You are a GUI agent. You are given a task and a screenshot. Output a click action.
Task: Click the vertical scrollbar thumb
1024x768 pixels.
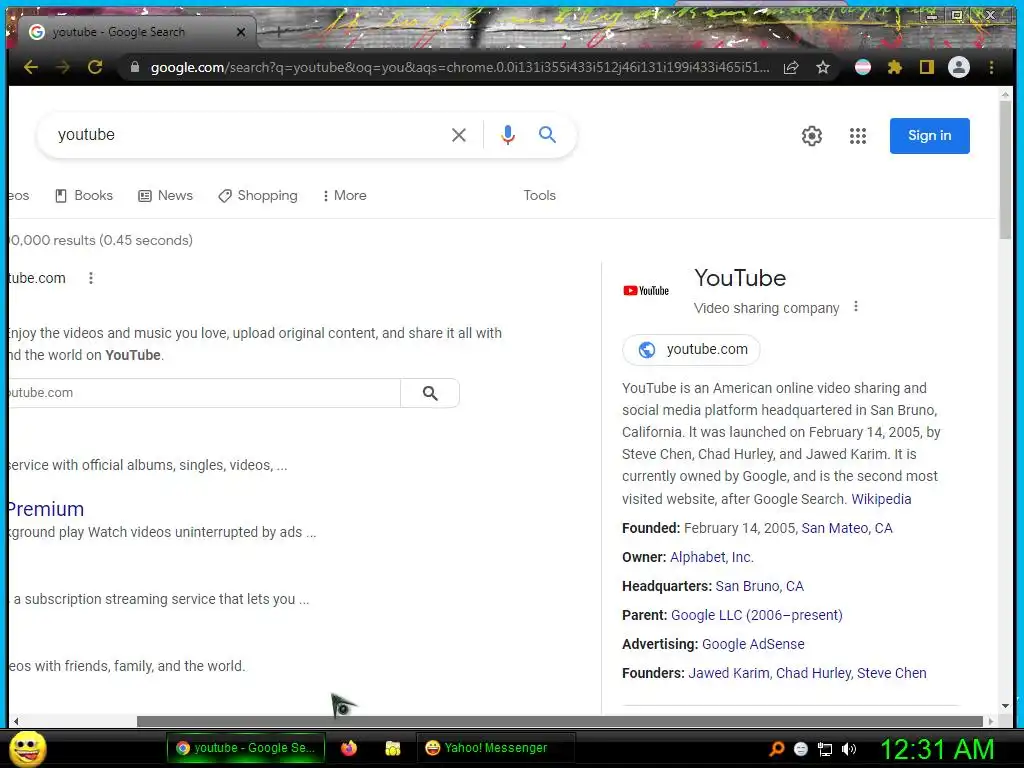(x=1005, y=170)
